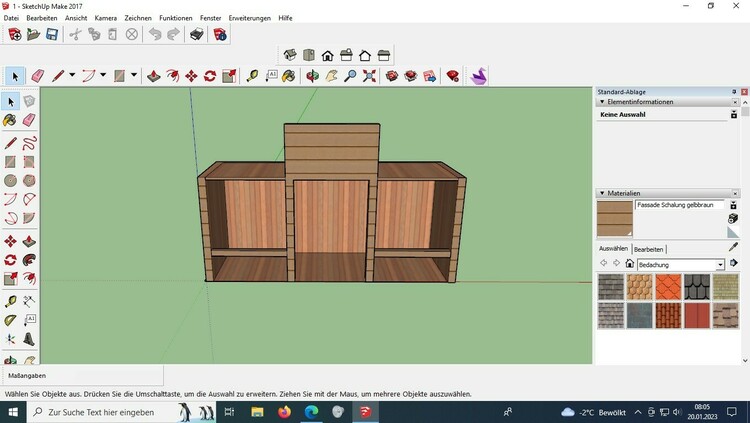Open the shape tool dropdown arrow

[x=135, y=76]
